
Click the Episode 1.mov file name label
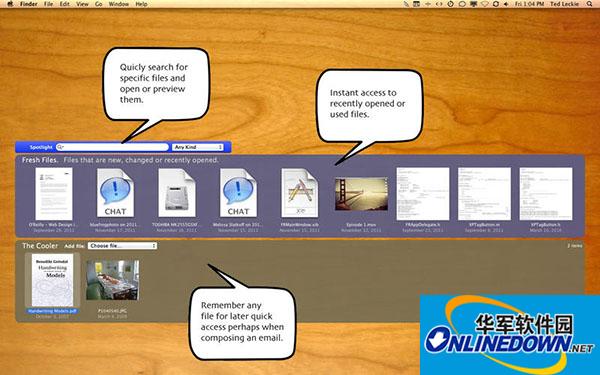(x=361, y=225)
